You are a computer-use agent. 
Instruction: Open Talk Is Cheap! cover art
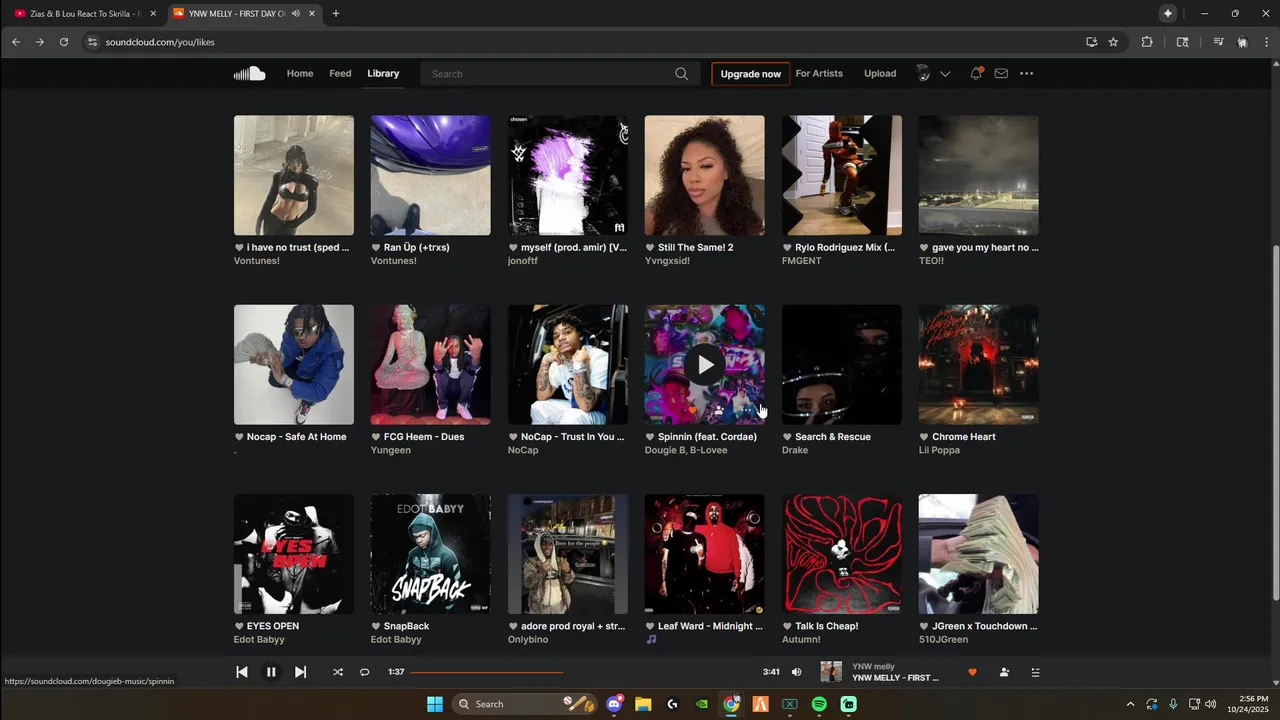[x=842, y=554]
